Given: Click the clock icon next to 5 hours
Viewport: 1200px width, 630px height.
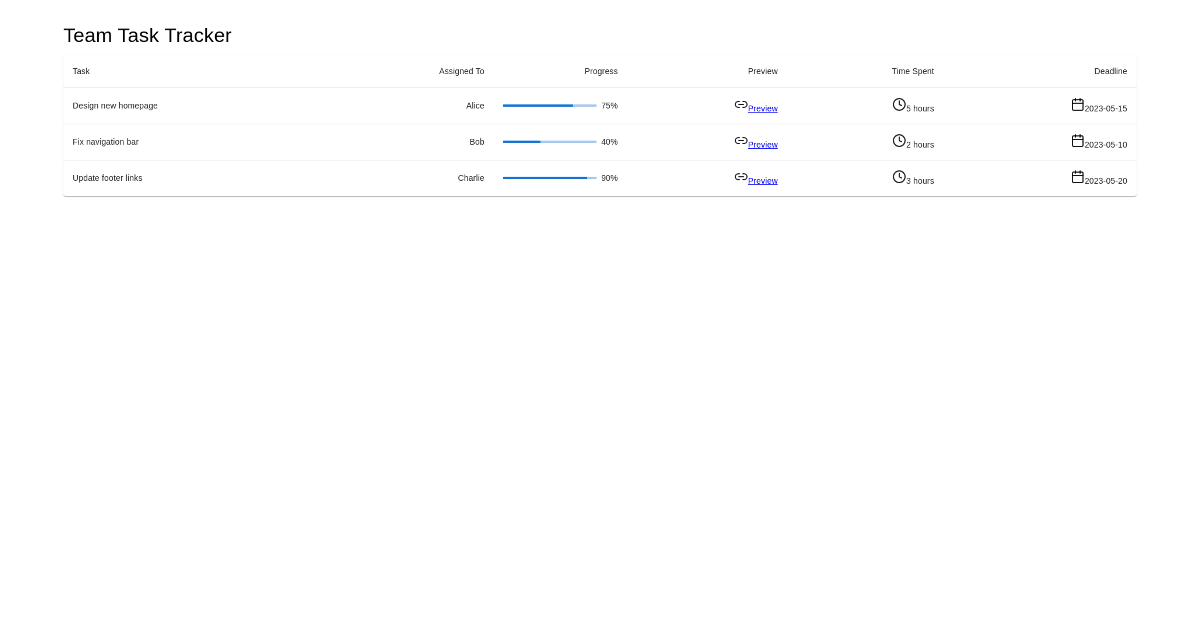Looking at the screenshot, I should click(899, 104).
